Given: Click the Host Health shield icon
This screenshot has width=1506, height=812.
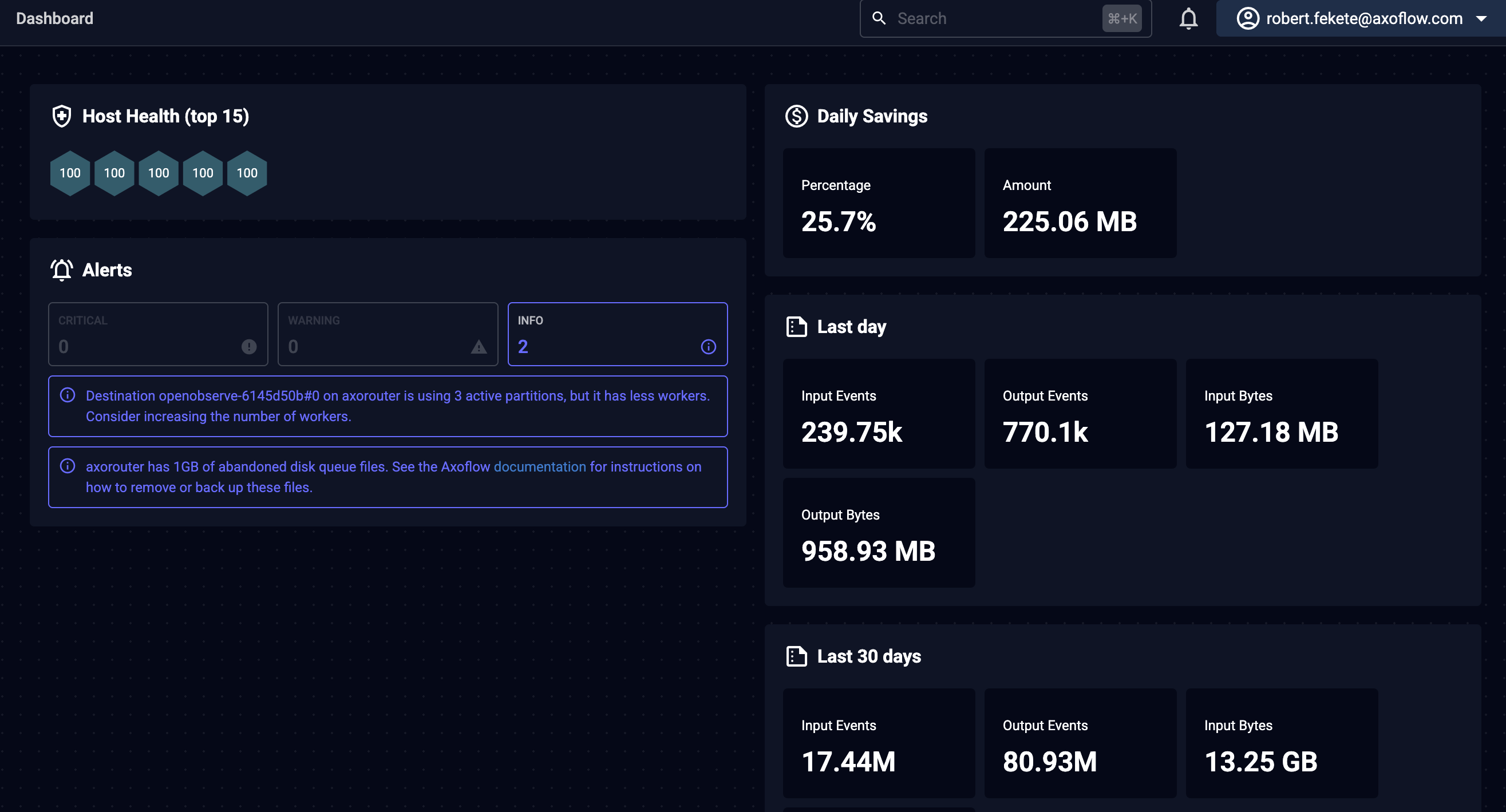Looking at the screenshot, I should (61, 116).
